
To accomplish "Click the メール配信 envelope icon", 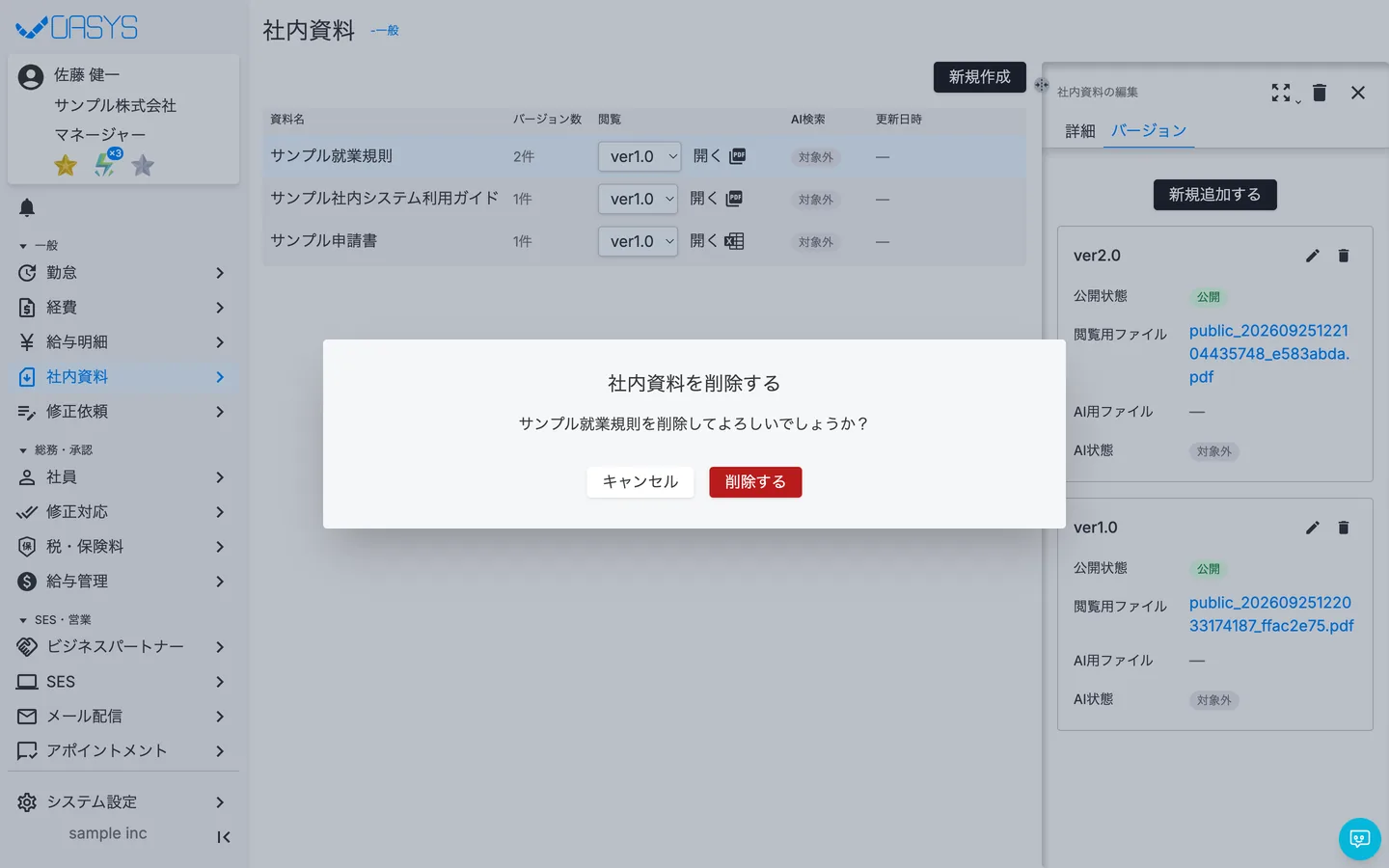I will coord(27,717).
